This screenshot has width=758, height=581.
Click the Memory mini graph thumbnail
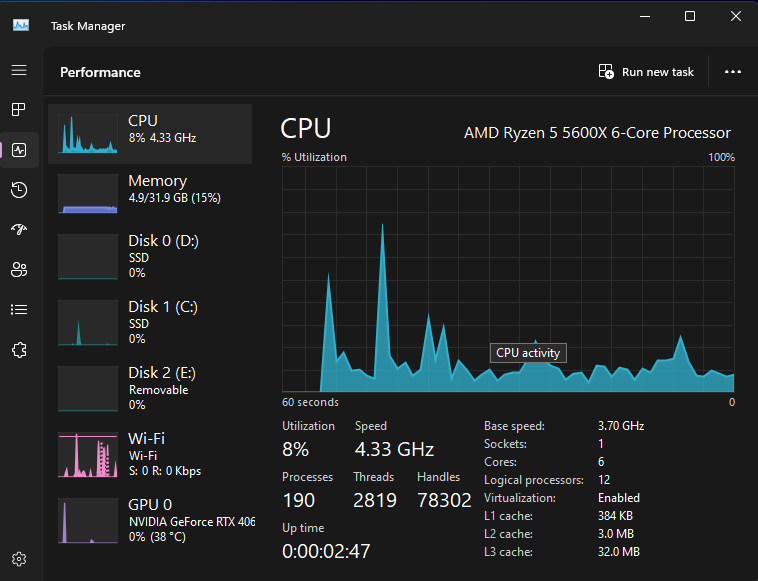tap(87, 194)
